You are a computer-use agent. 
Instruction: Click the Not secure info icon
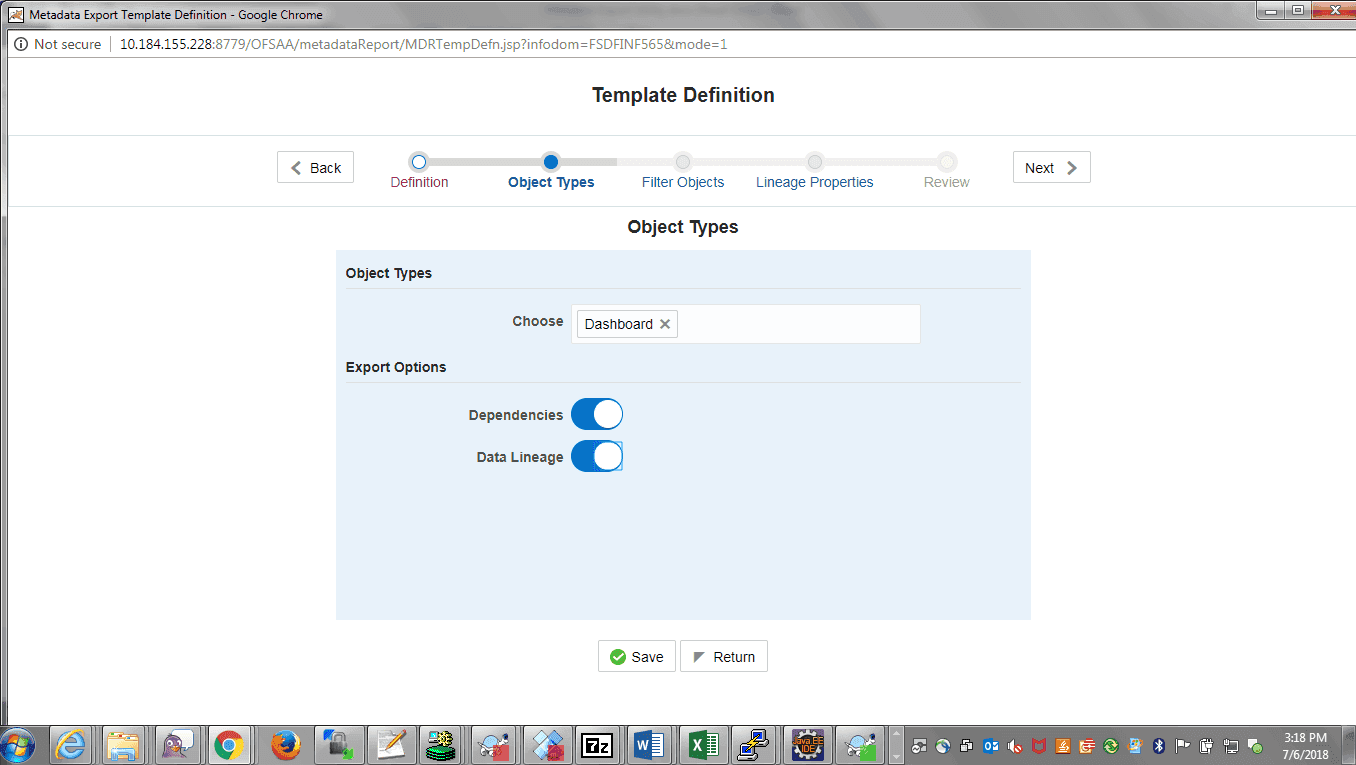(x=21, y=43)
